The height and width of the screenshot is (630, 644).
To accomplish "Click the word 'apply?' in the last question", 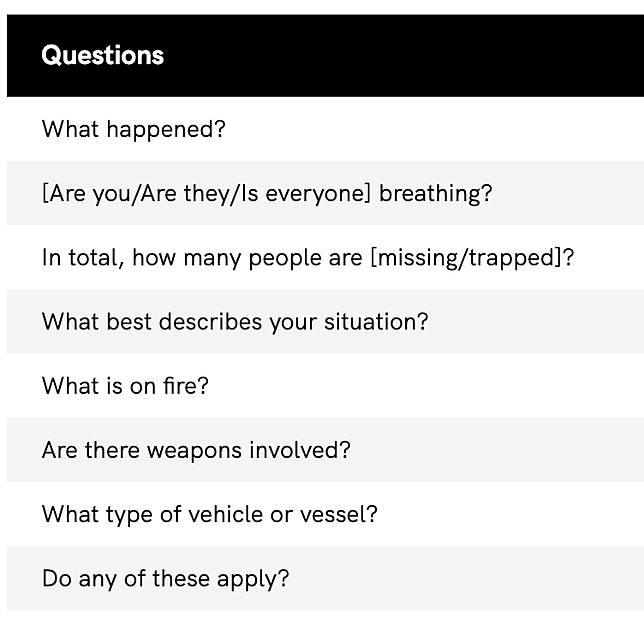I will pyautogui.click(x=253, y=579).
